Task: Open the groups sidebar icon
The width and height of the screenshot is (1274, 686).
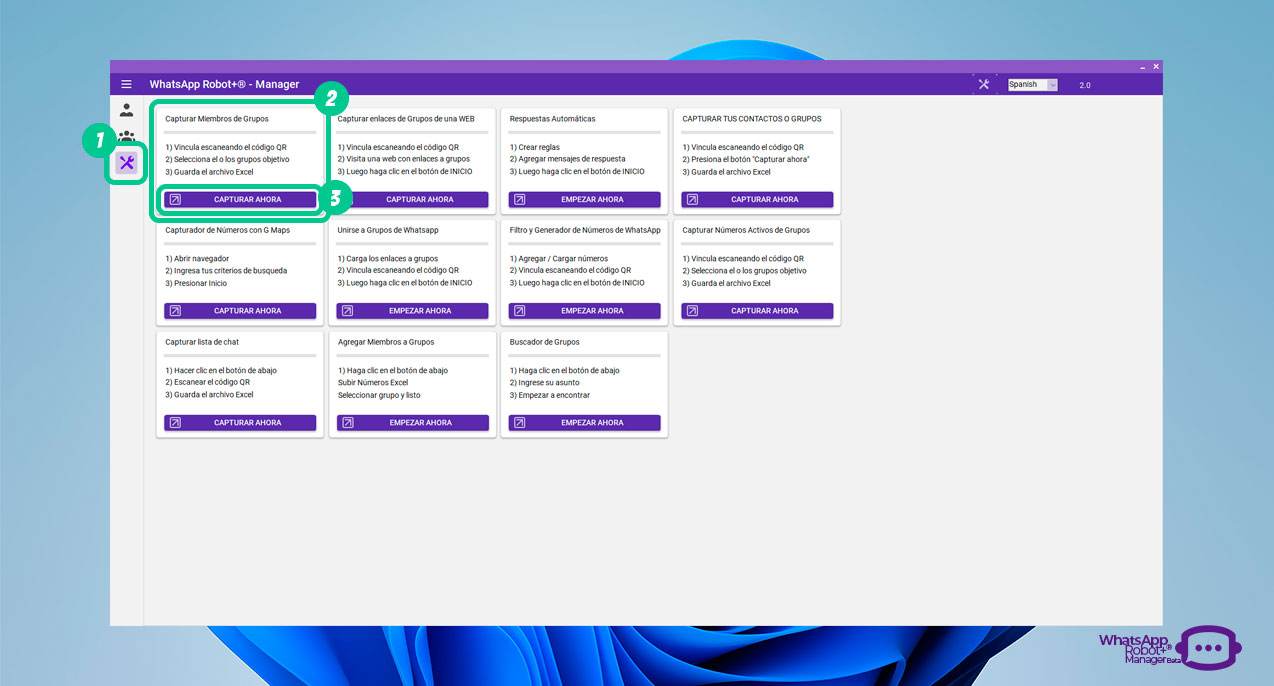Action: click(x=126, y=135)
